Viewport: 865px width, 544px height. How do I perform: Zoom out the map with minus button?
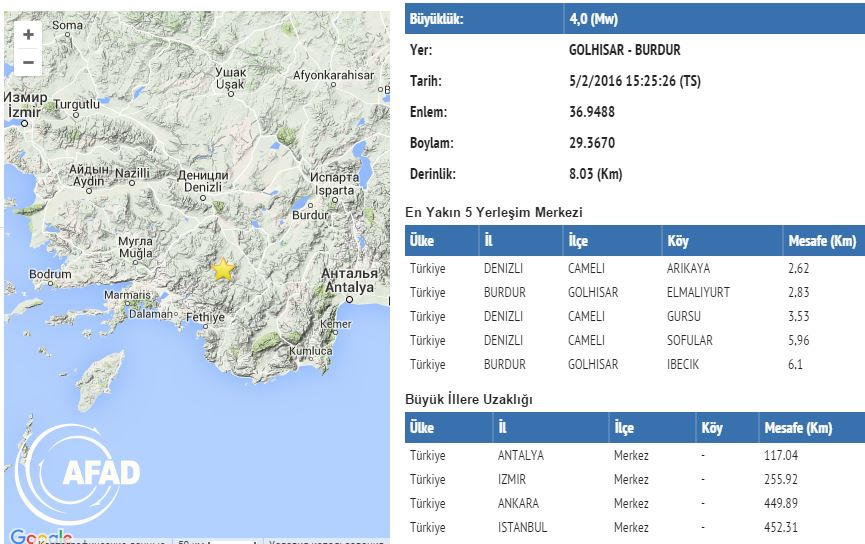28,62
